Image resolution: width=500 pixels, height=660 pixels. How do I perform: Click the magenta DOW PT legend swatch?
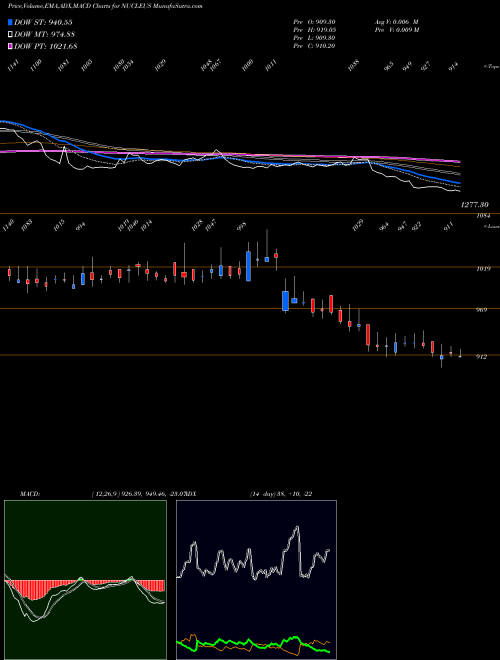[x=11, y=46]
